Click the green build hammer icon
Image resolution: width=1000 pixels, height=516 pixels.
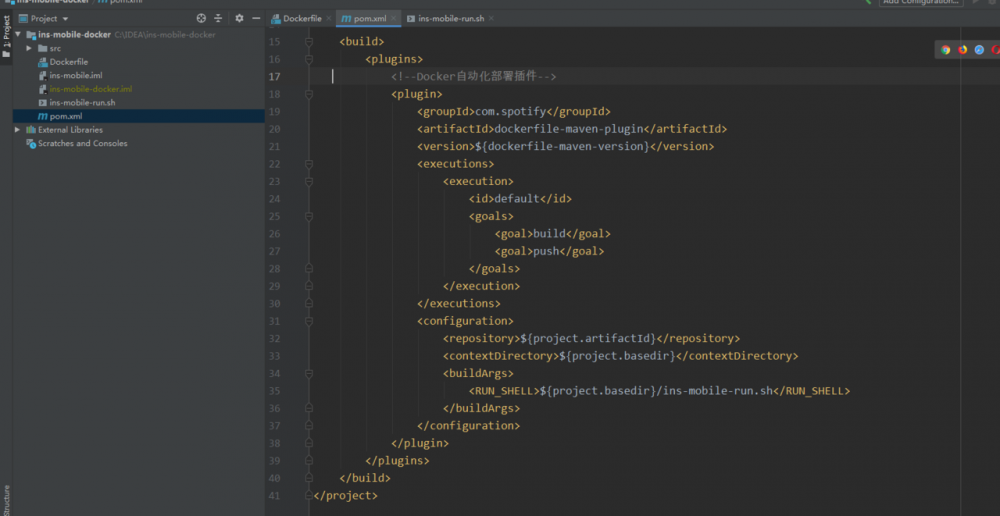tap(868, 2)
